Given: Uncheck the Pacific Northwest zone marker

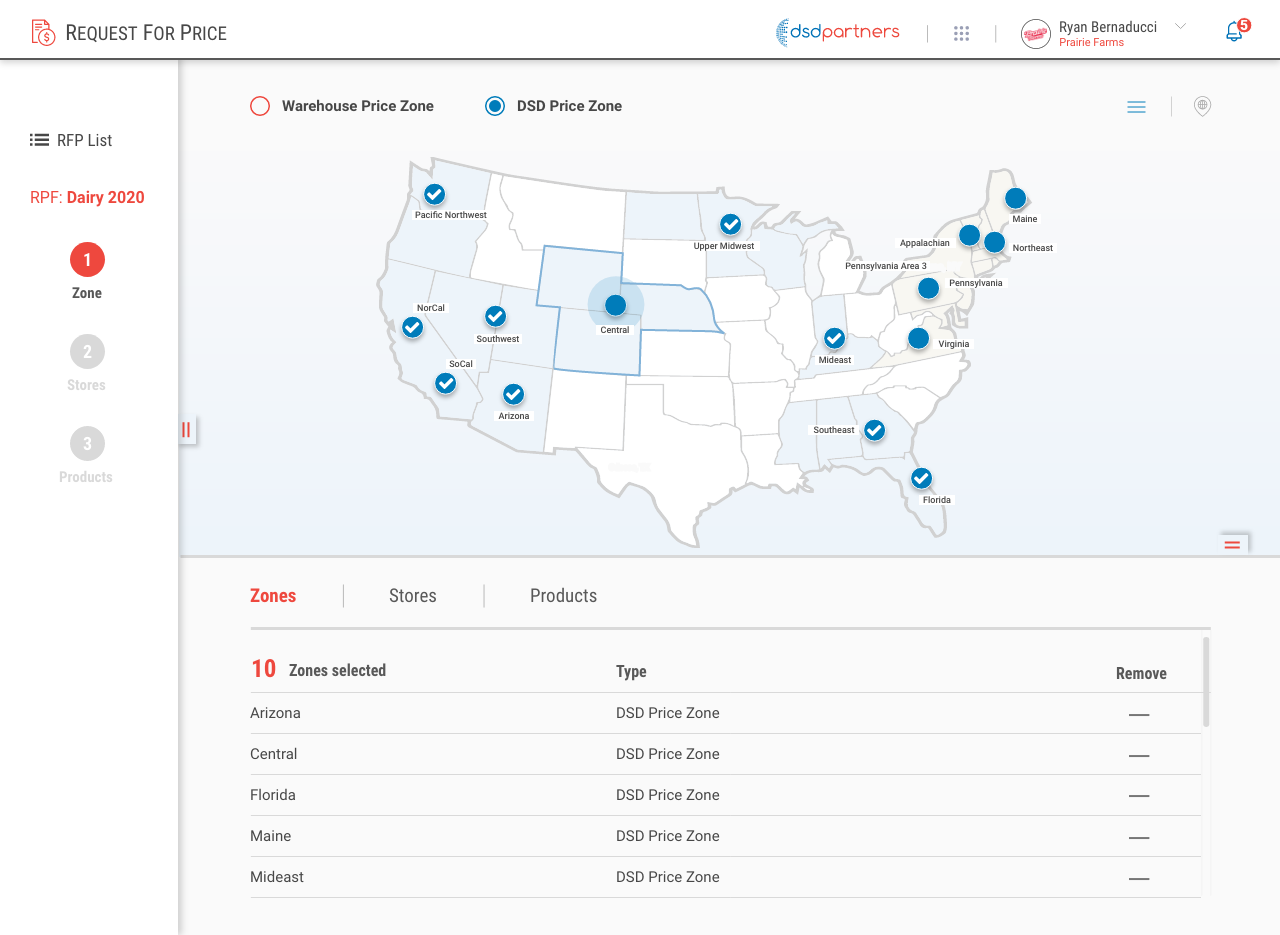Looking at the screenshot, I should coord(434,194).
